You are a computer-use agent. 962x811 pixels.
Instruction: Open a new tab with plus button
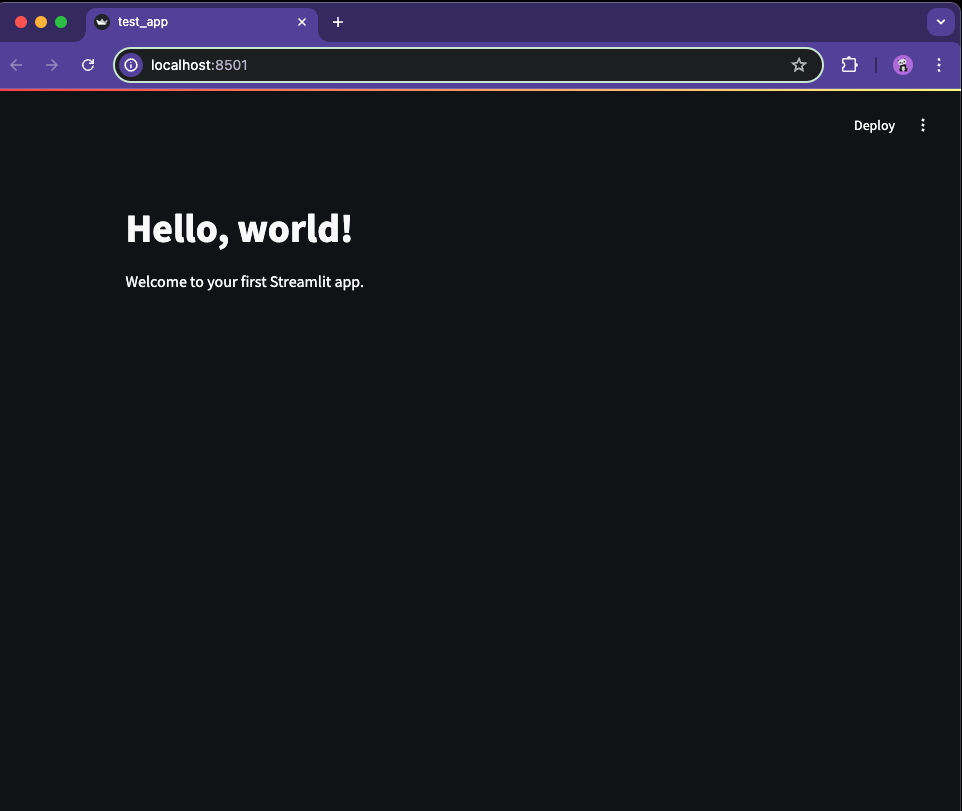point(337,22)
